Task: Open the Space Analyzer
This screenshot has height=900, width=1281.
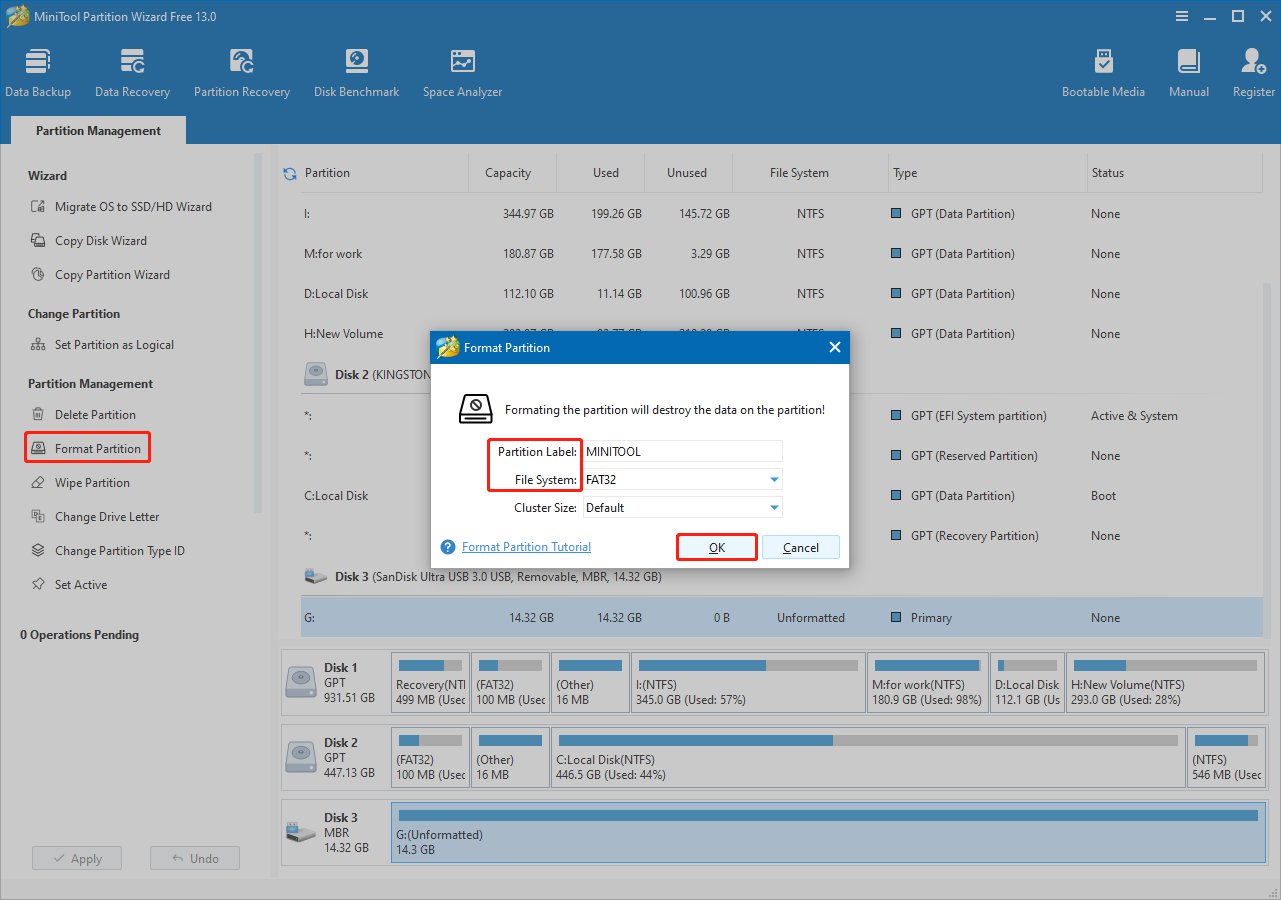Action: coord(461,70)
